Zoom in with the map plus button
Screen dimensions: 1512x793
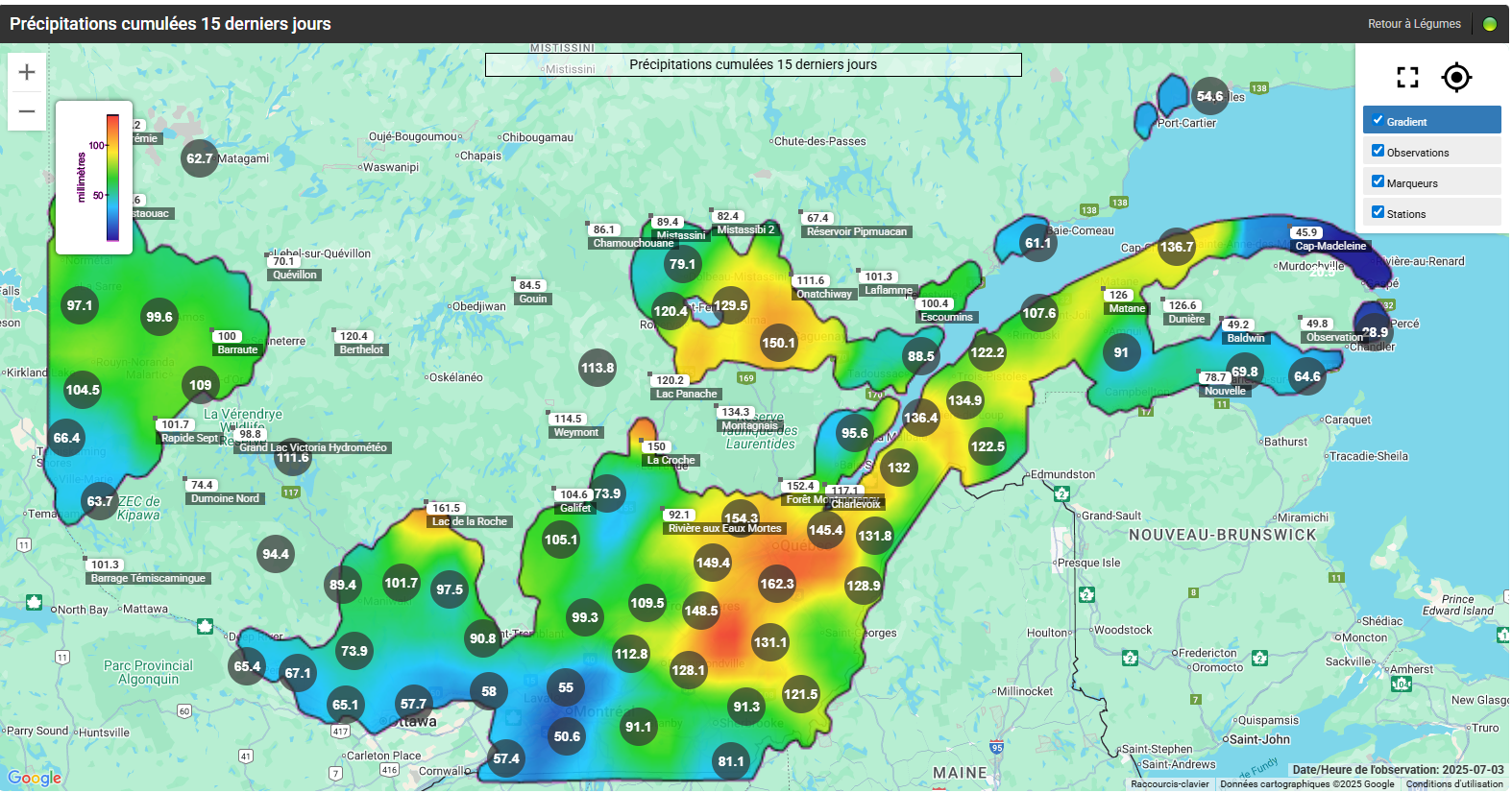[x=27, y=72]
